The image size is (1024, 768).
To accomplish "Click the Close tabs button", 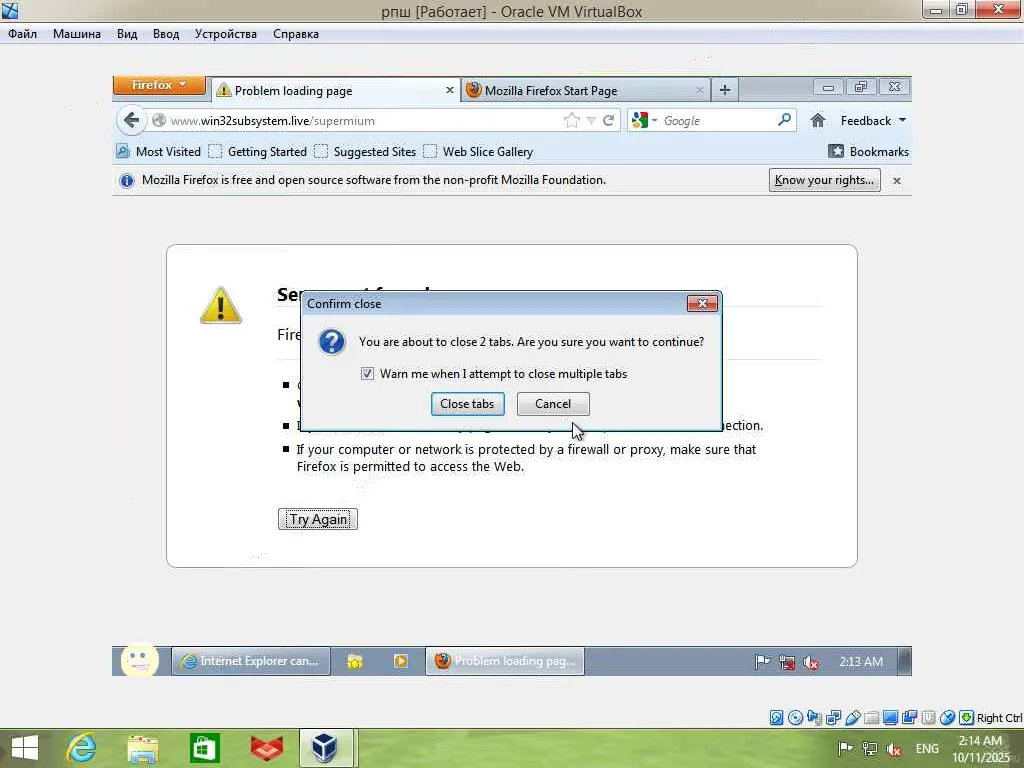I will (x=467, y=404).
